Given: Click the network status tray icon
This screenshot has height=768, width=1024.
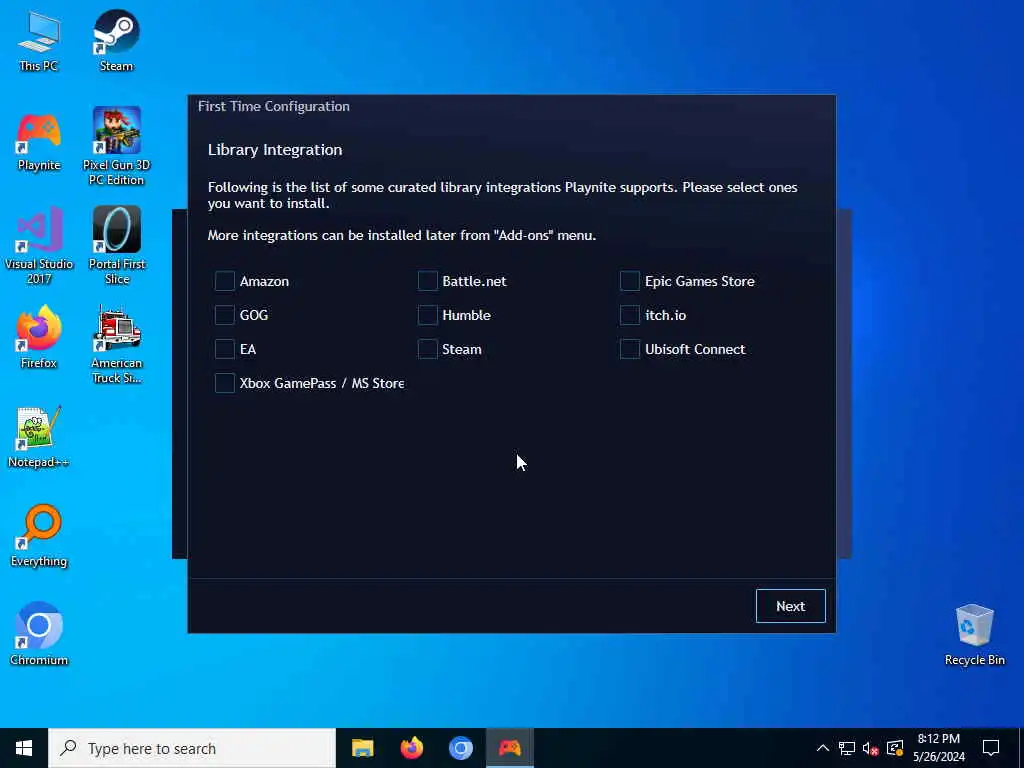Looking at the screenshot, I should pos(846,748).
